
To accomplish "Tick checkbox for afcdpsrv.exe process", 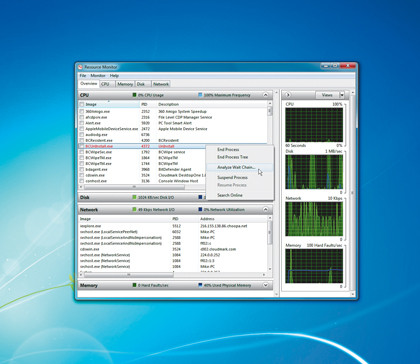I will 82,117.
